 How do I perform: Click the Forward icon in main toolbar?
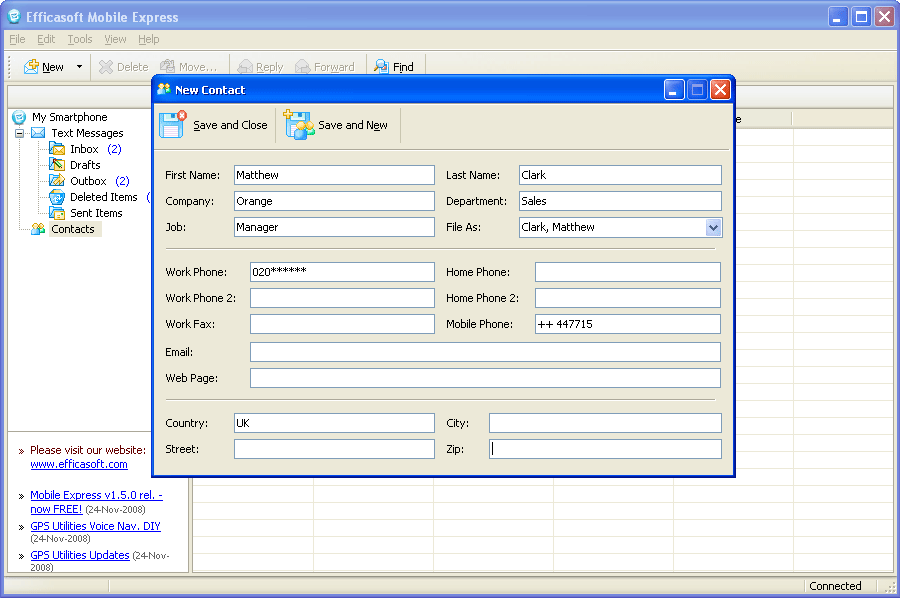pyautogui.click(x=302, y=67)
